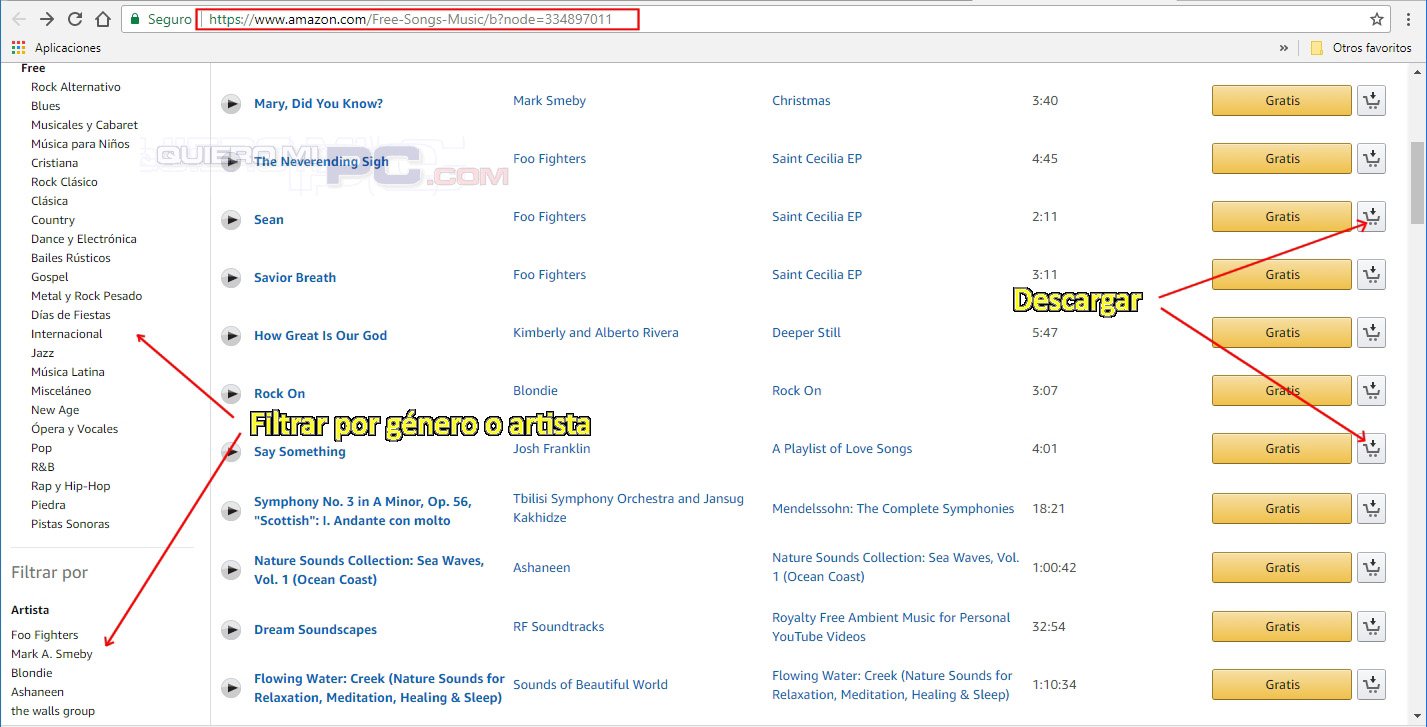
Task: Play Flowing Water: Creek track
Action: (x=231, y=687)
